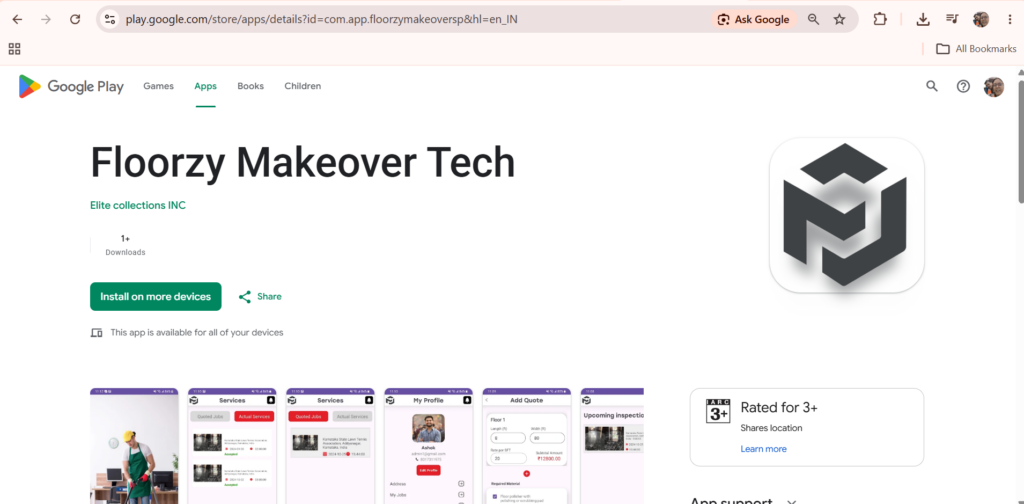This screenshot has width=1024, height=504.
Task: Click the devices icon beside availability text
Action: 97,333
